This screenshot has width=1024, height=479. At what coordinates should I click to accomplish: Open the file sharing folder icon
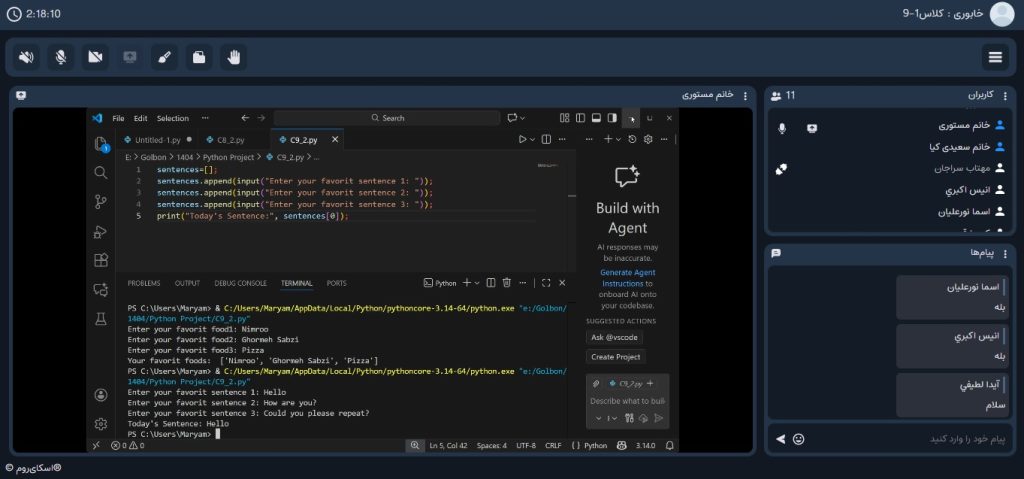[x=199, y=57]
